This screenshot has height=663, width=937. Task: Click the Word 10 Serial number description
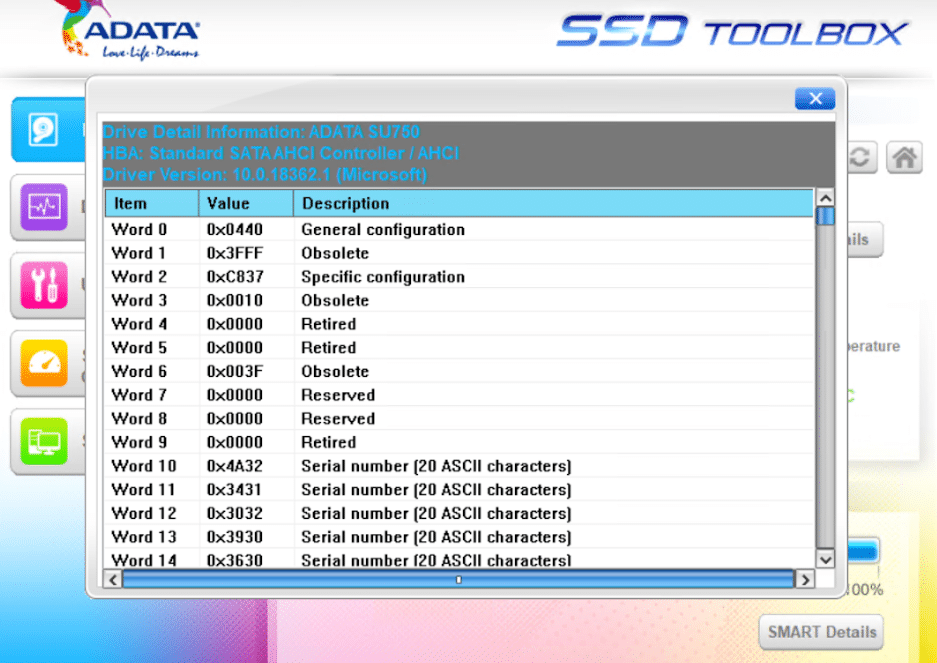(x=436, y=466)
